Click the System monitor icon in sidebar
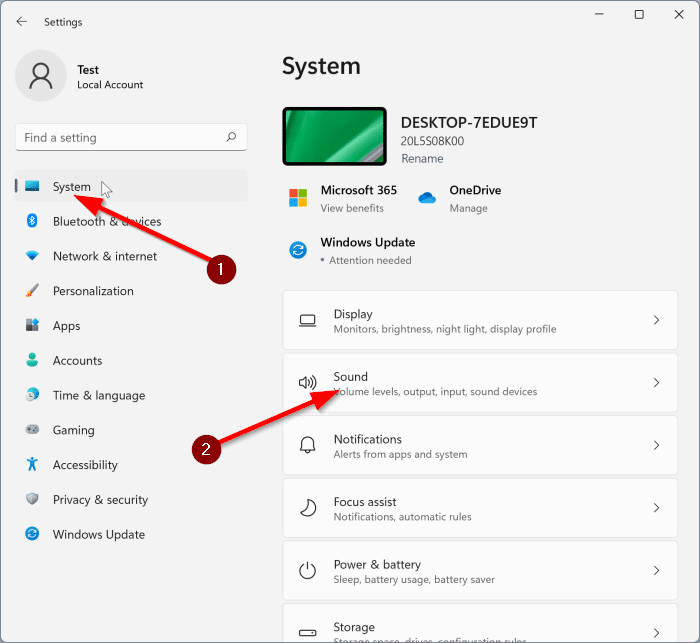This screenshot has height=643, width=700. coord(32,186)
